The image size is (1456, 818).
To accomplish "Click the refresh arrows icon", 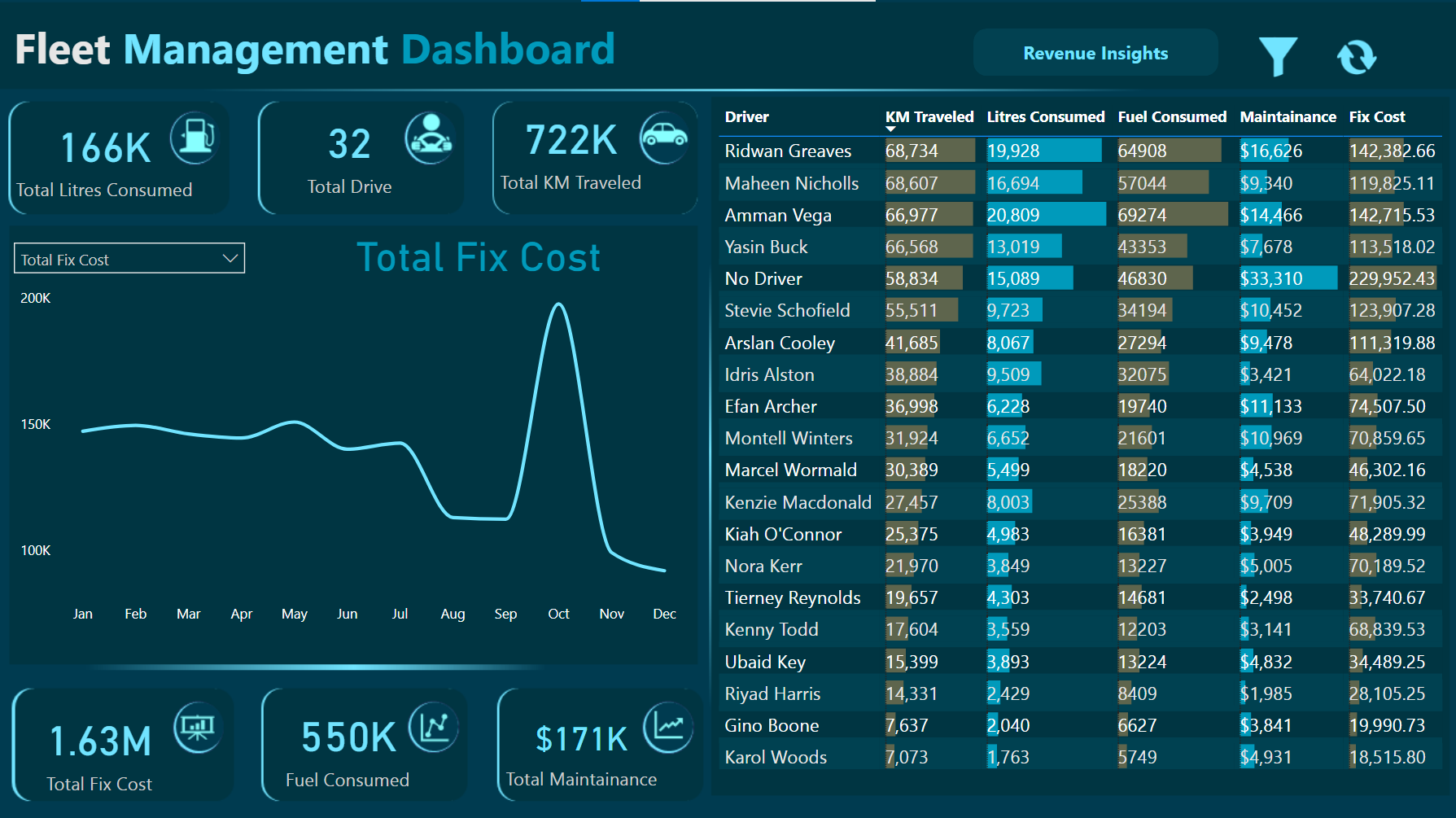I will click(1356, 57).
